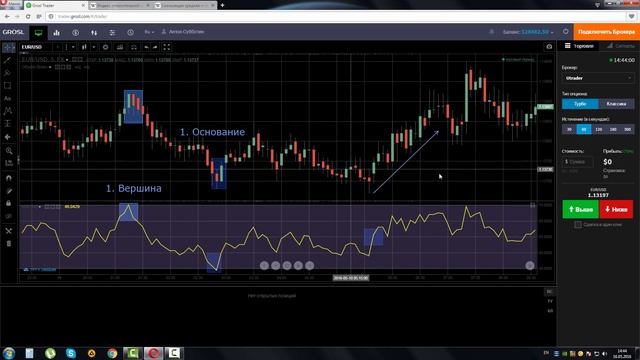The width and height of the screenshot is (640, 360).
Task: Toggle hide all drawings eye icon
Action: 9,216
